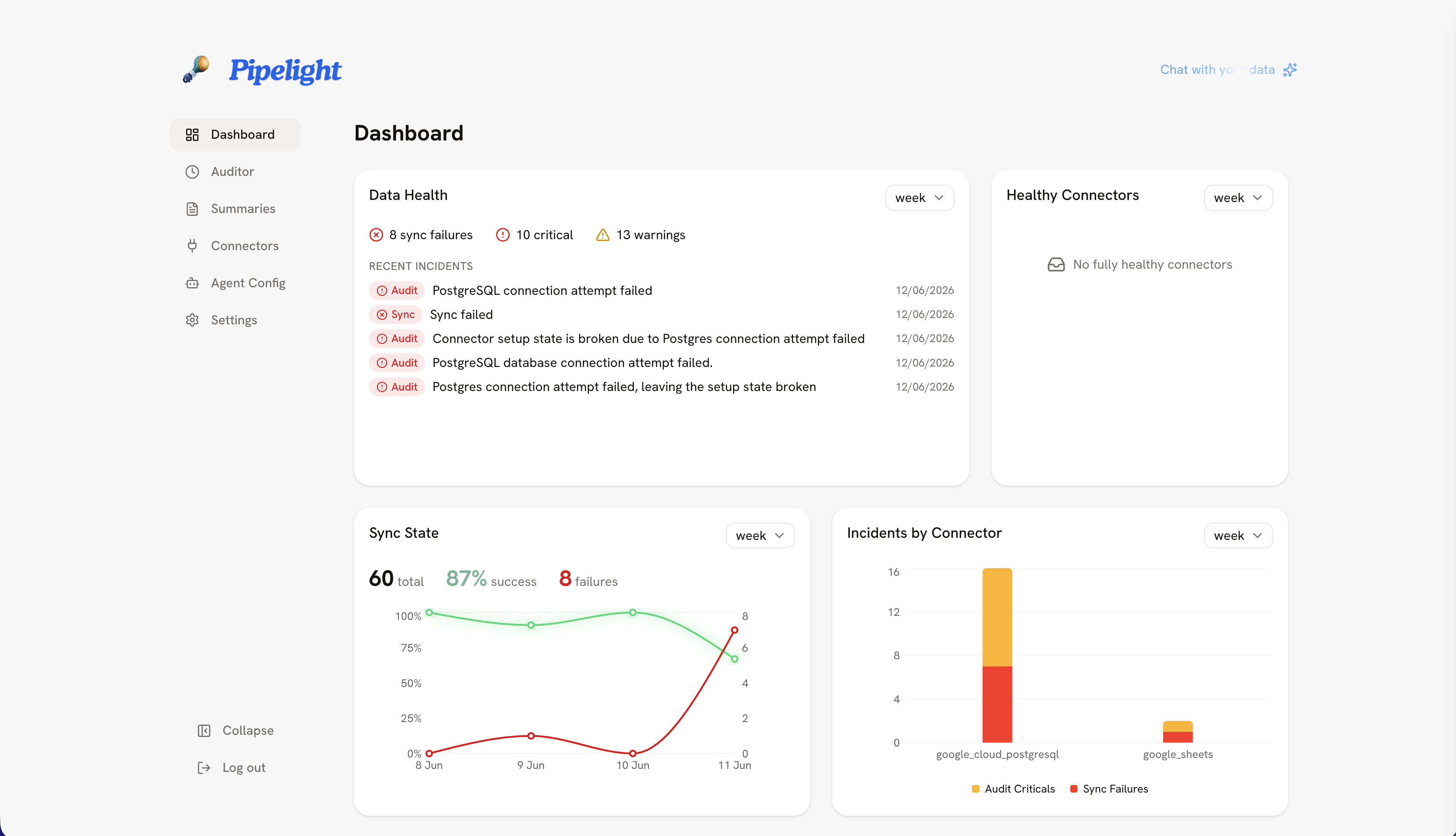1456x836 pixels.
Task: Open the Data Health week dropdown
Action: (919, 197)
